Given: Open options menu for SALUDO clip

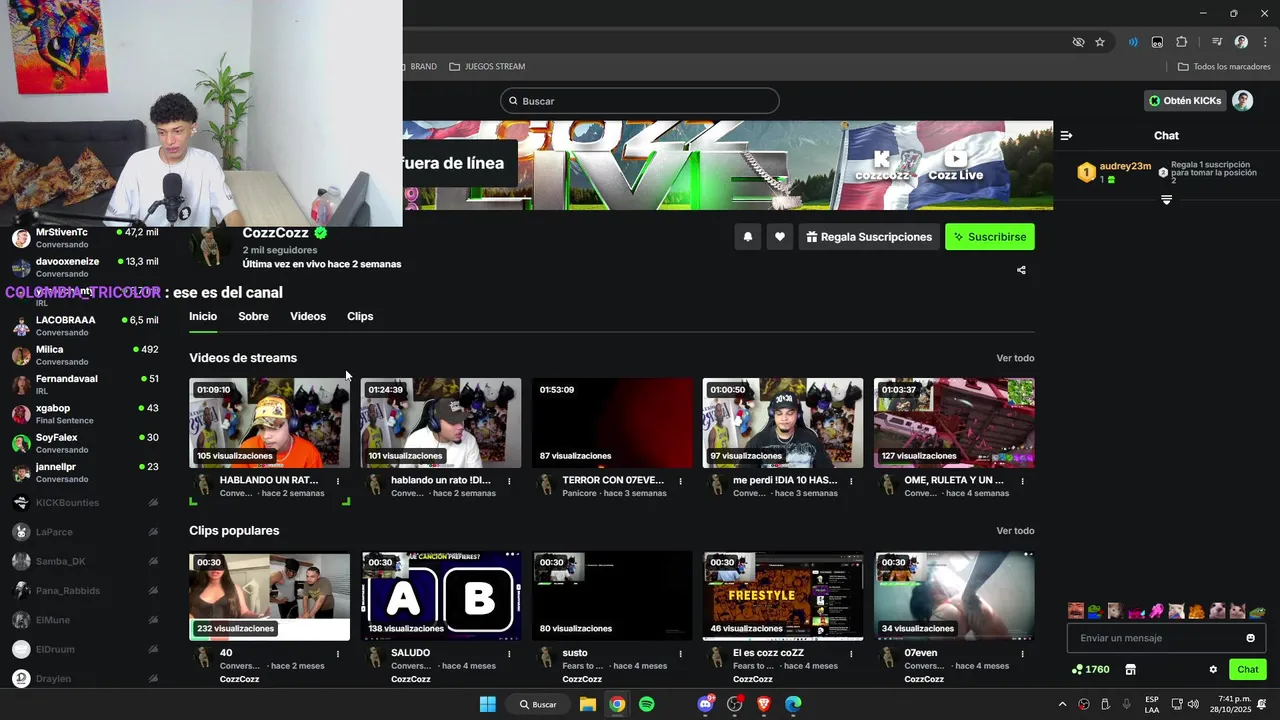Looking at the screenshot, I should click(x=509, y=654).
